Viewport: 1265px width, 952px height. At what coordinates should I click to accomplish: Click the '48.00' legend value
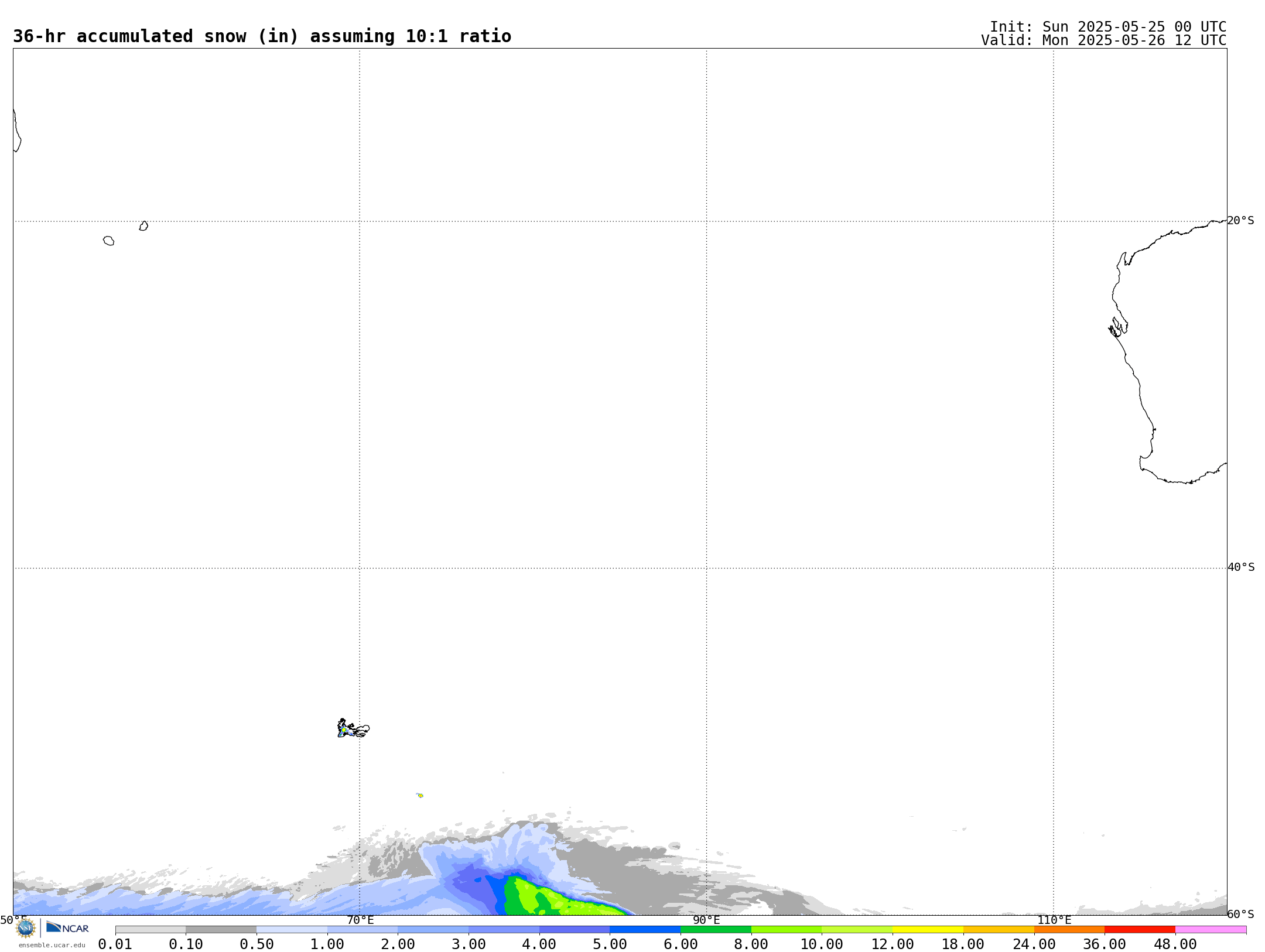click(1175, 944)
